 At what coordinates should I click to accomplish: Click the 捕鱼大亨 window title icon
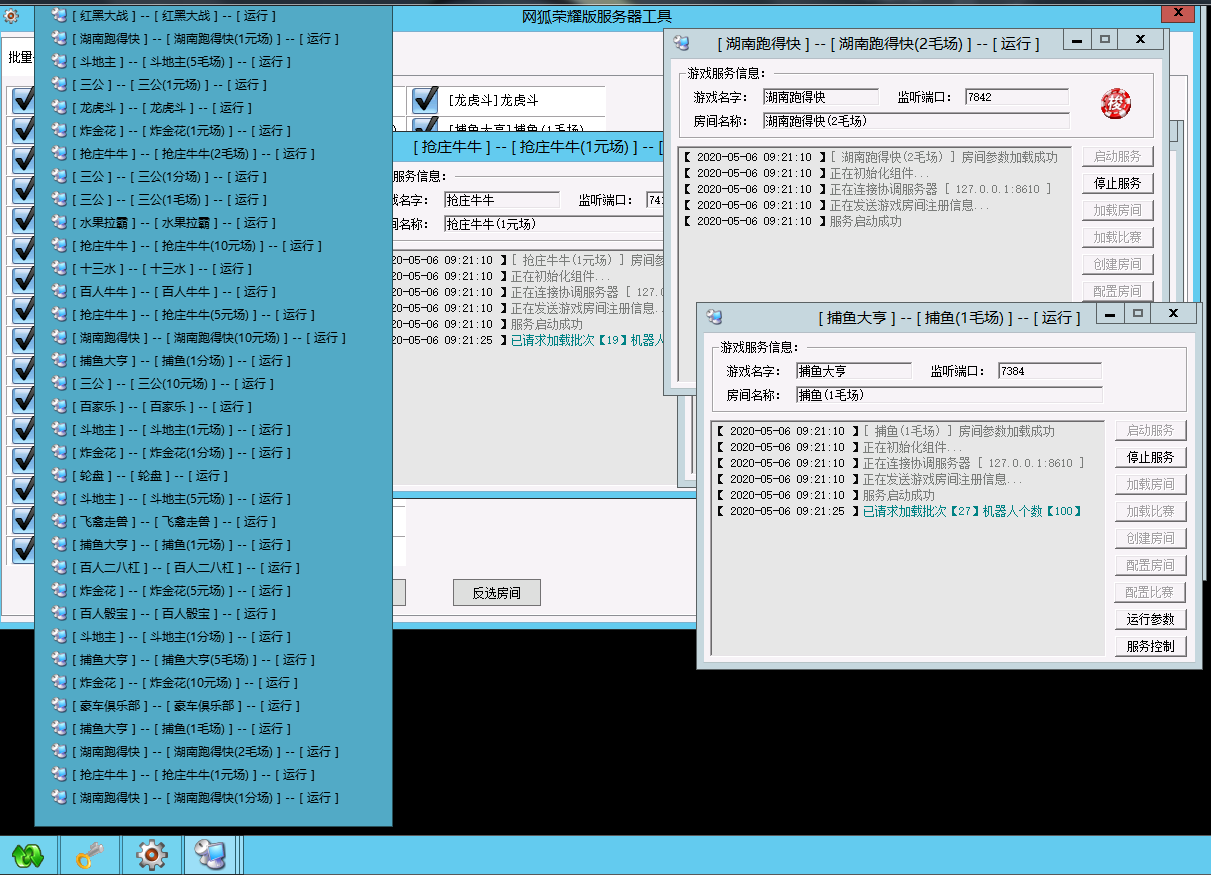pos(714,317)
